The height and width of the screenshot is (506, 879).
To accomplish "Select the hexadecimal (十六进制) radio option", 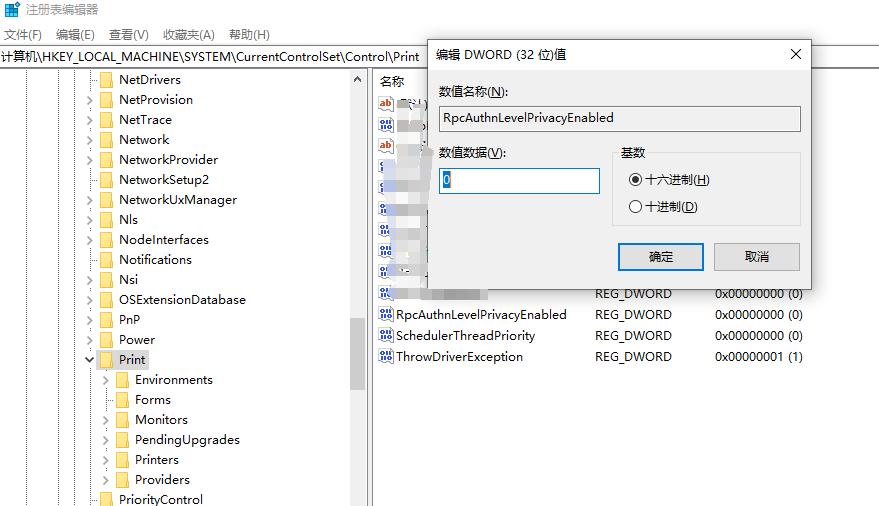I will 635,180.
